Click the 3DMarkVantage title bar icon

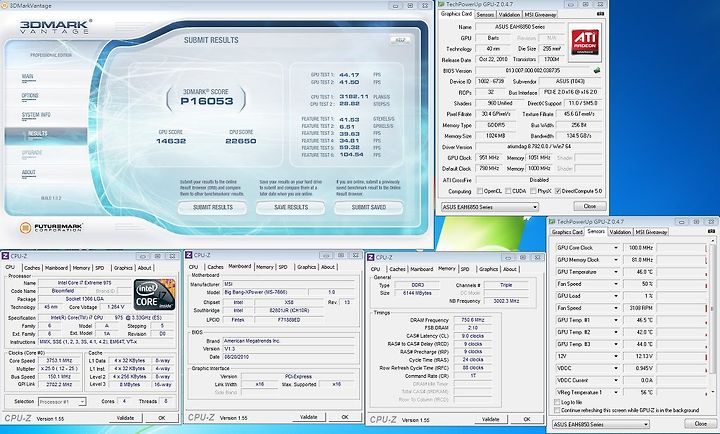tap(4, 6)
